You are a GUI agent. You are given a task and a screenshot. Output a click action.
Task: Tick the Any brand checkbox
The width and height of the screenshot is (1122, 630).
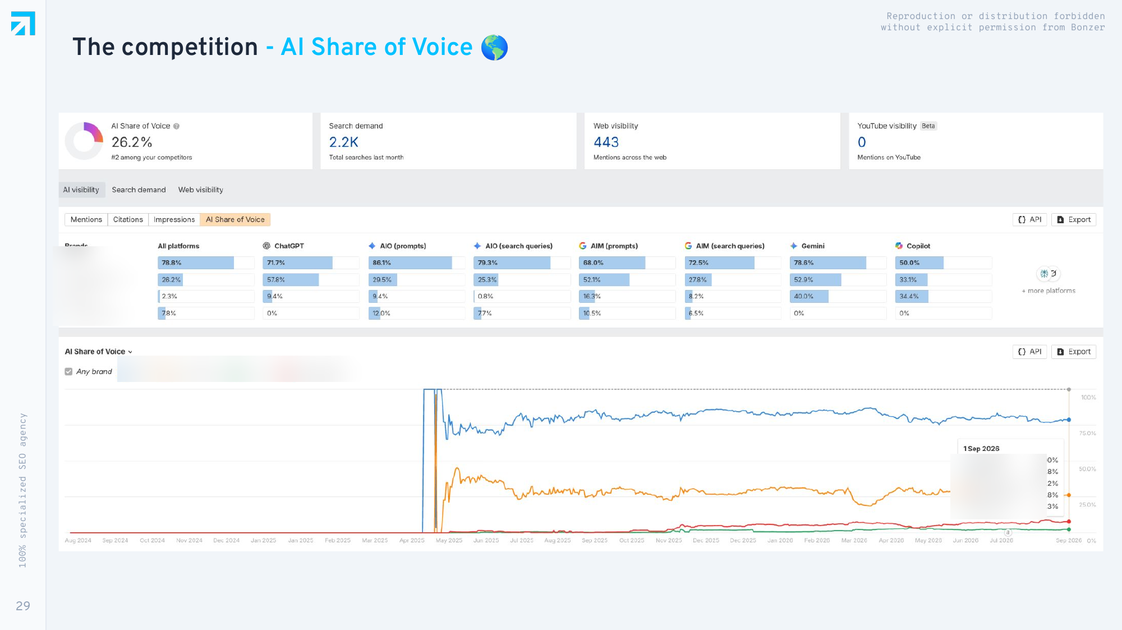pyautogui.click(x=69, y=372)
